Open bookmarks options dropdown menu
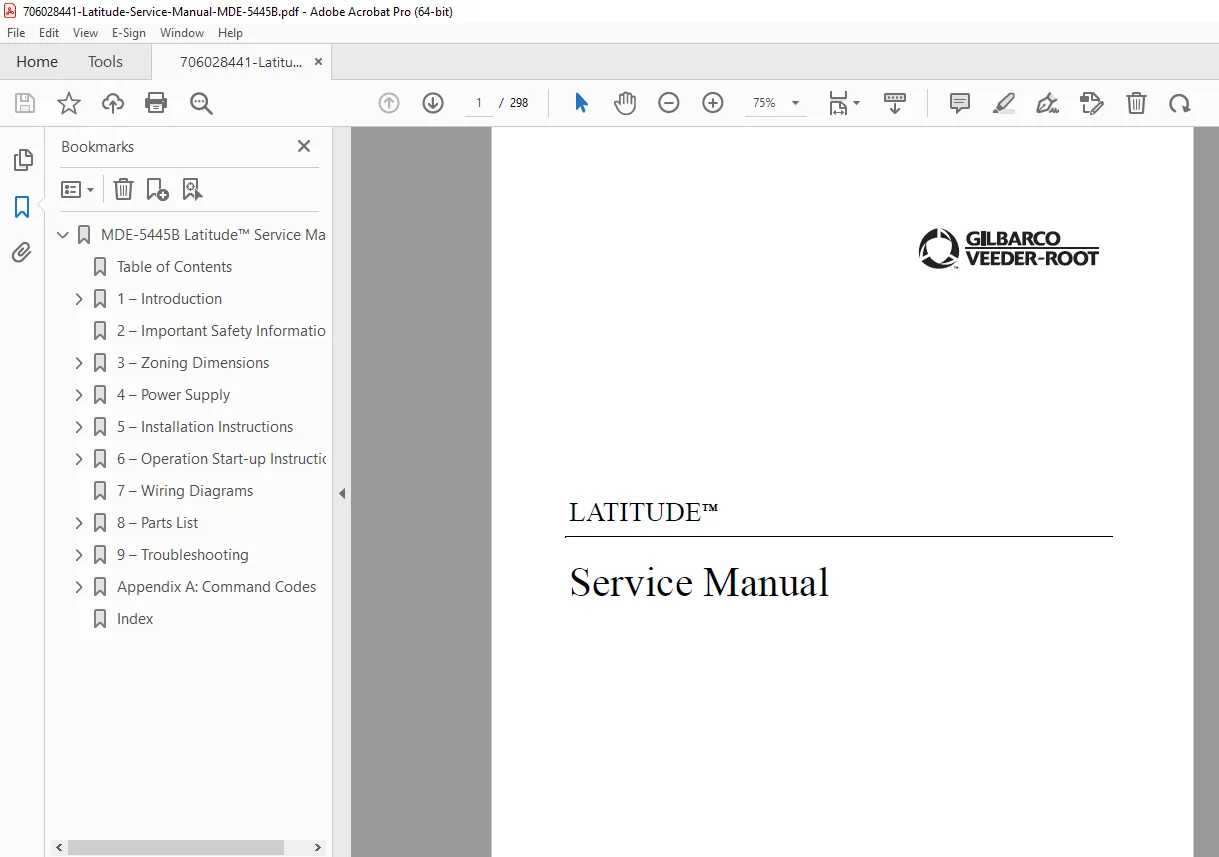The image size is (1219, 857). point(77,189)
